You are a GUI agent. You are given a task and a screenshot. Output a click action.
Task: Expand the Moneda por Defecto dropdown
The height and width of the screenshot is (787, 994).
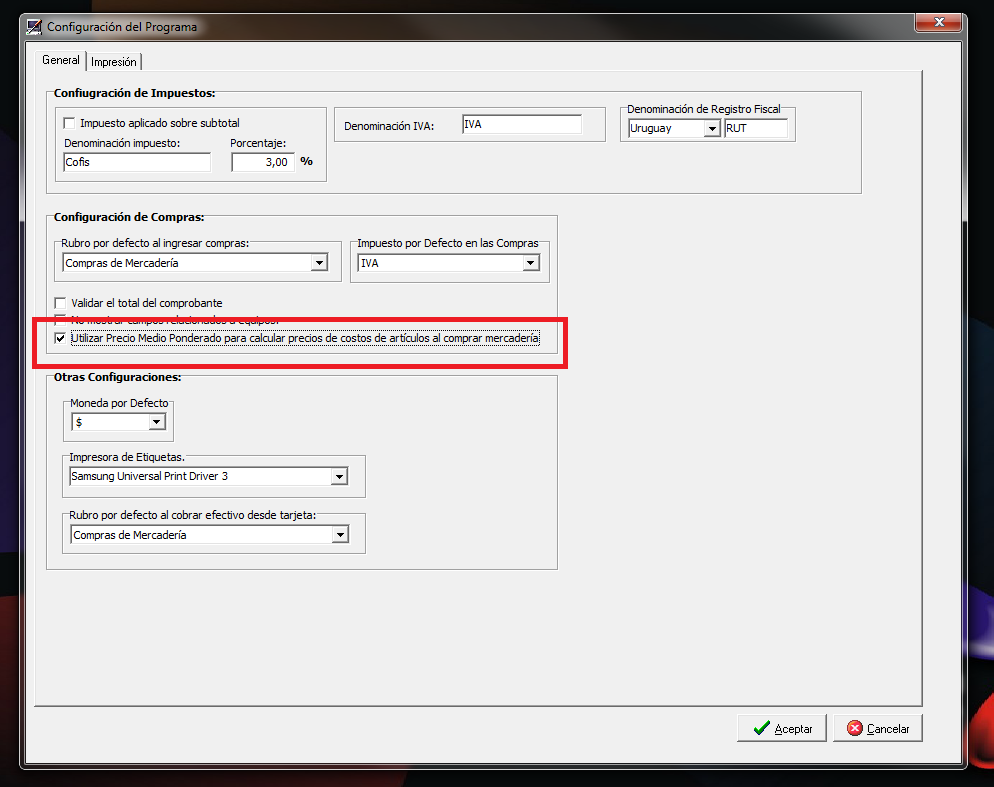156,423
